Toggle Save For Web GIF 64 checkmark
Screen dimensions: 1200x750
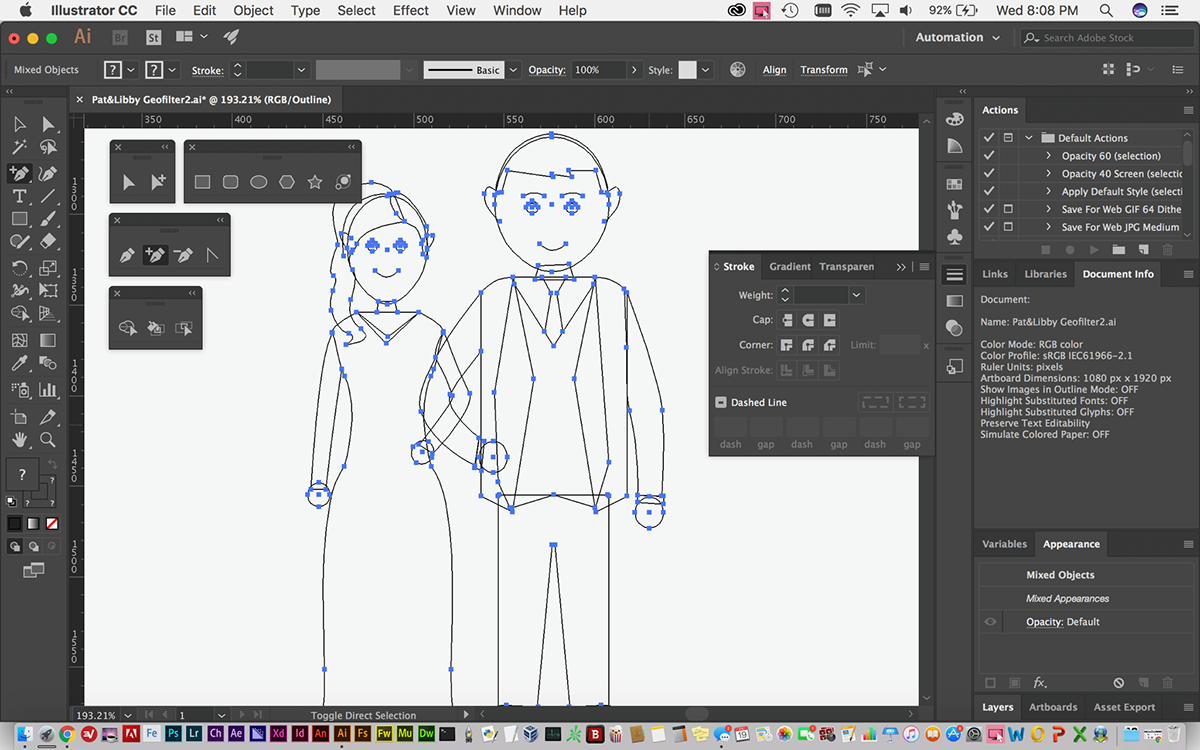click(x=989, y=209)
